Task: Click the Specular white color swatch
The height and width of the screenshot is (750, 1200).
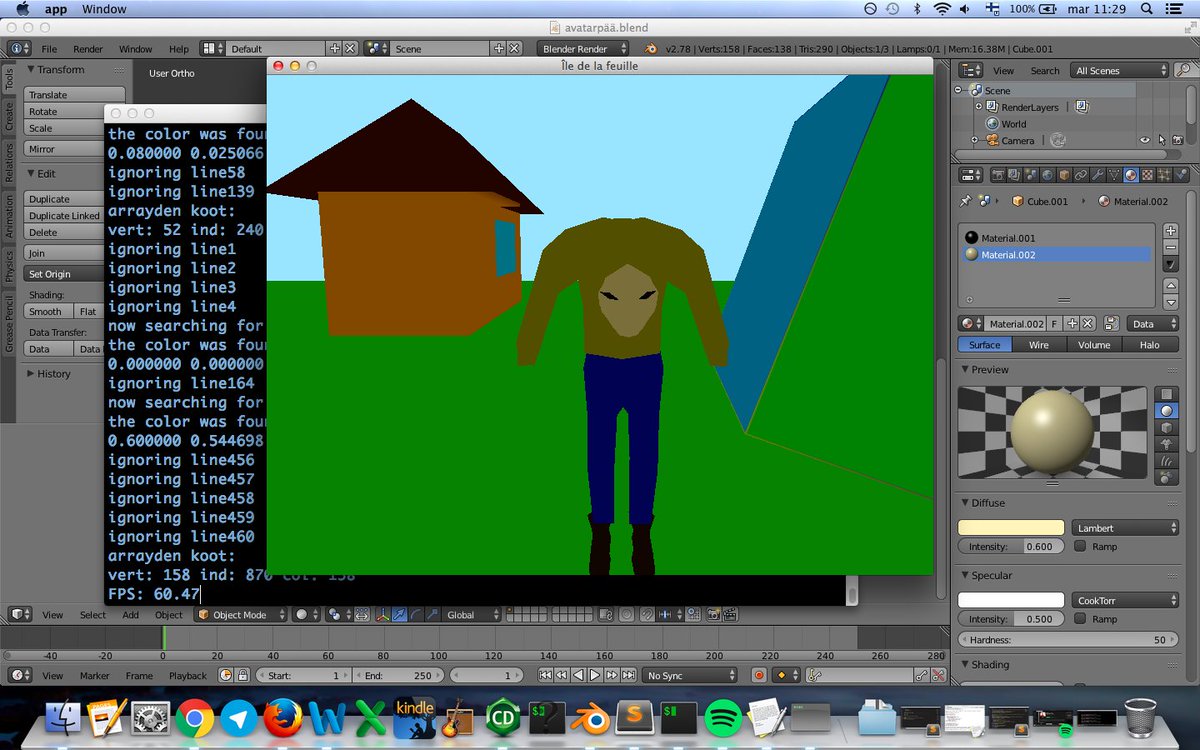Action: pos(1011,600)
